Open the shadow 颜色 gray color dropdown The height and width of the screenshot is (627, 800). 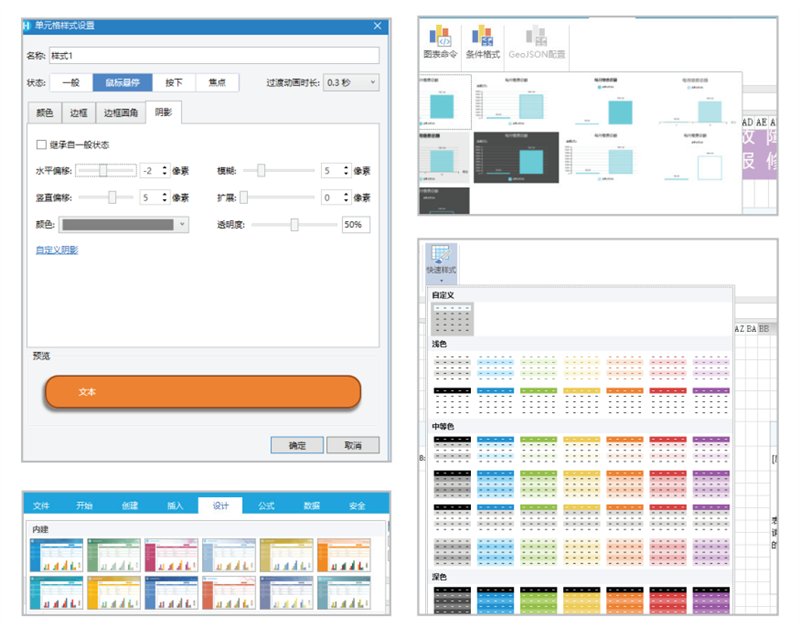tap(124, 224)
